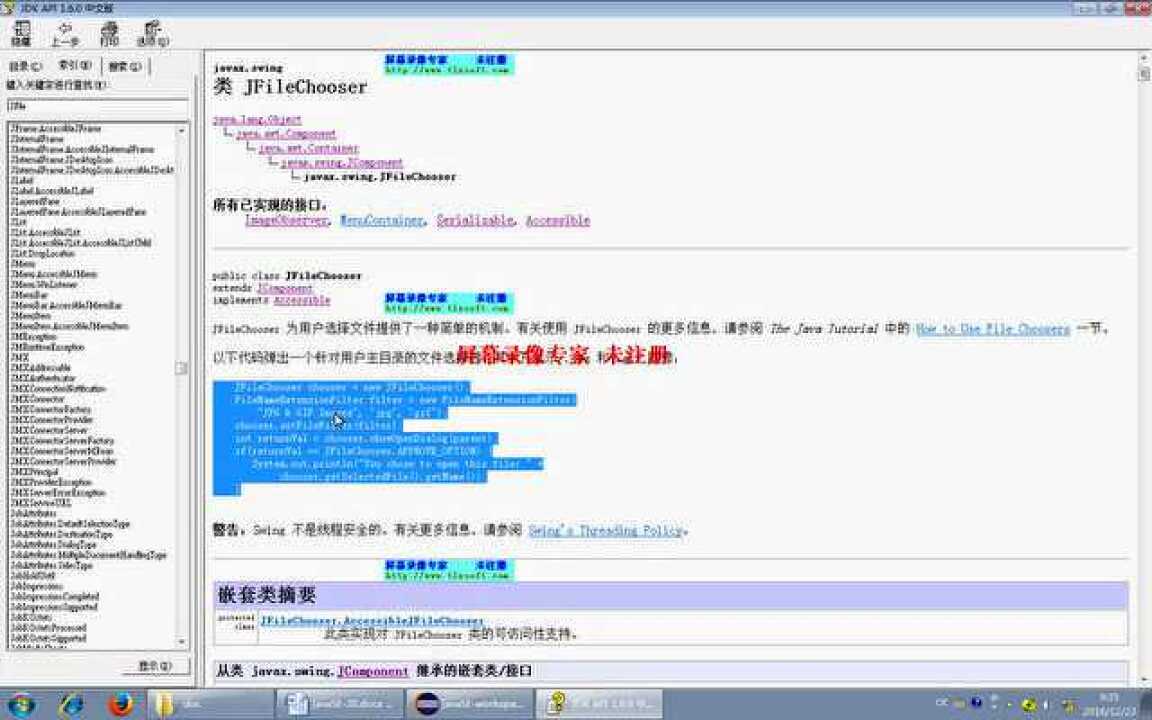Select JMXPrincipal in the index list

[34, 472]
